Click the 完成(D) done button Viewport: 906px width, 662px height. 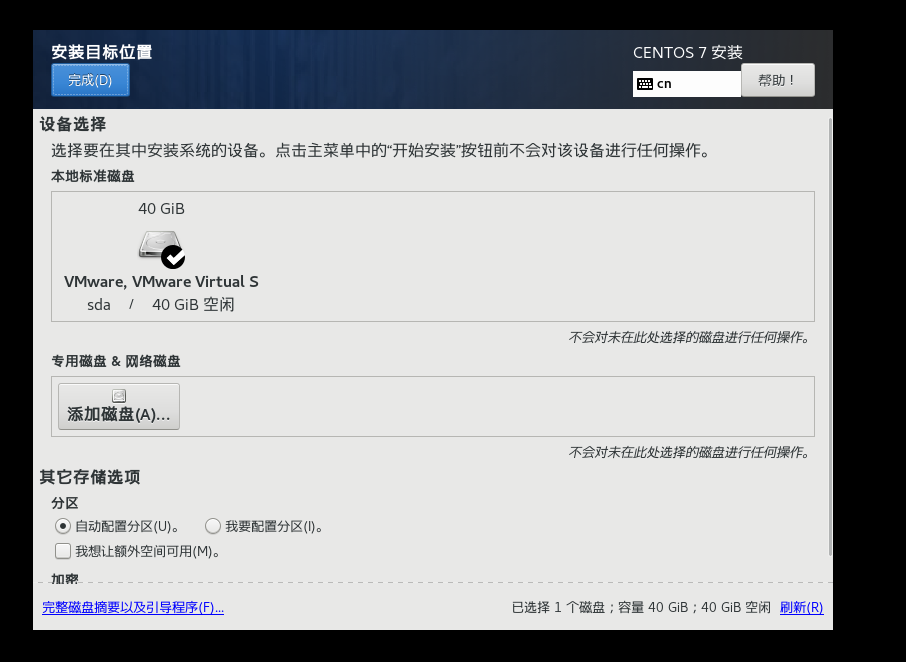[90, 80]
